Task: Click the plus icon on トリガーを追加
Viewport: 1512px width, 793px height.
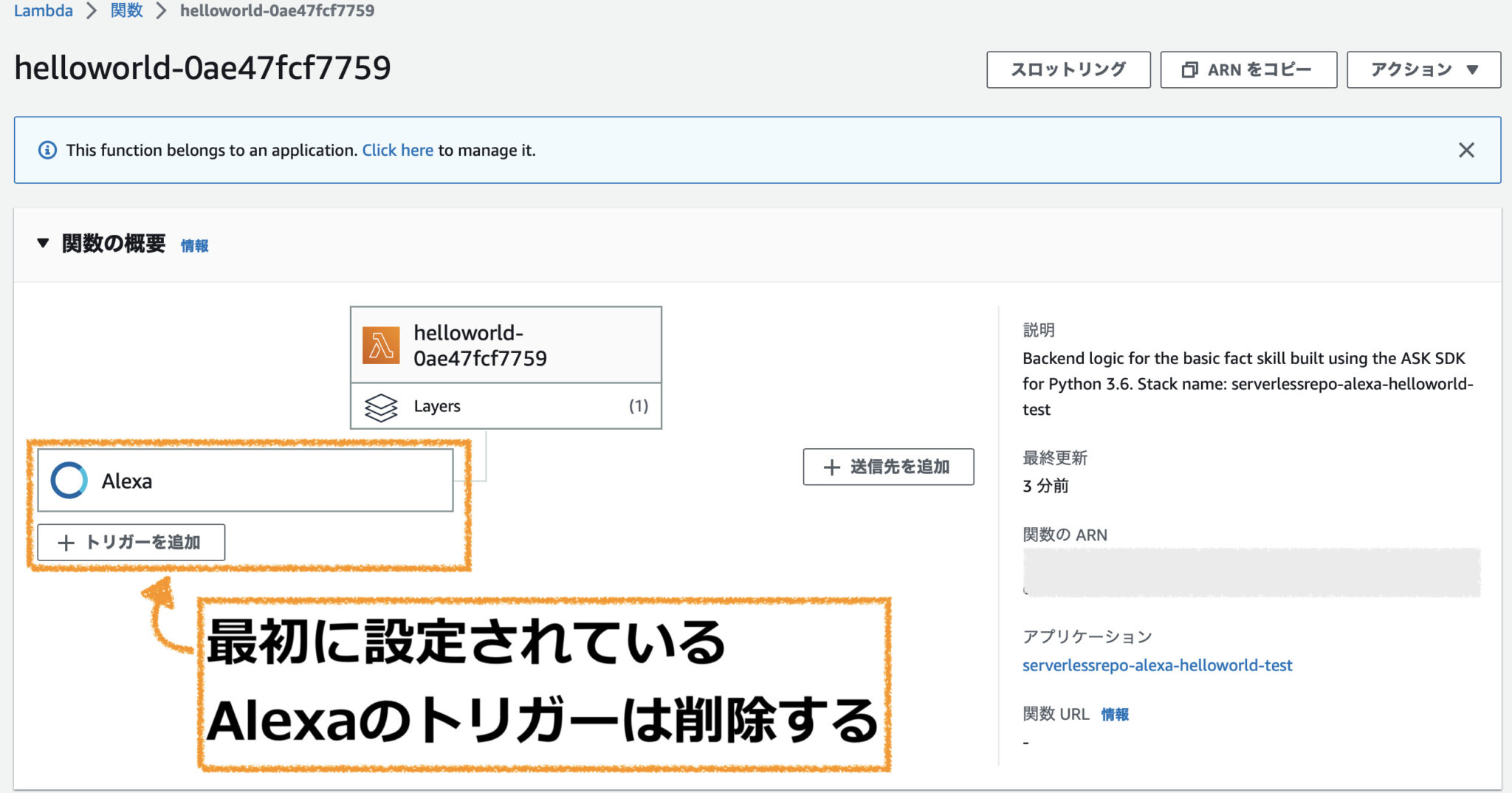Action: (65, 543)
